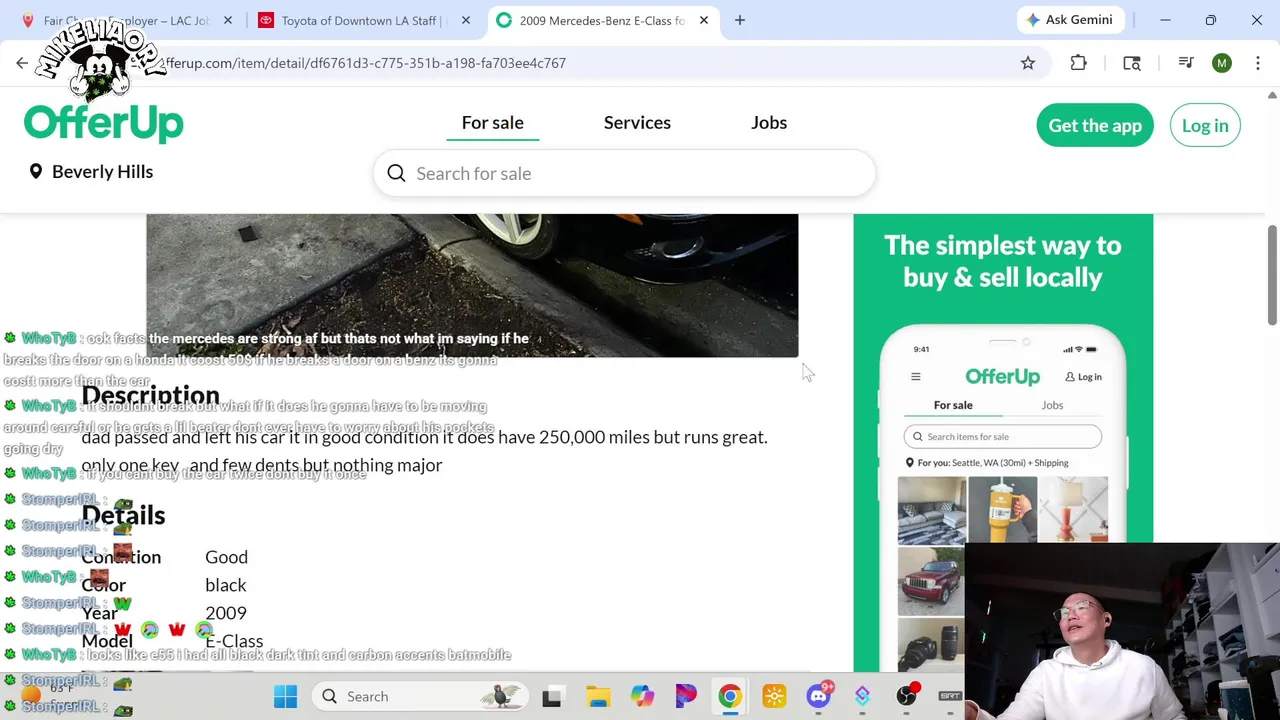Open the media control icon in the Chrome toolbar

(x=1186, y=63)
